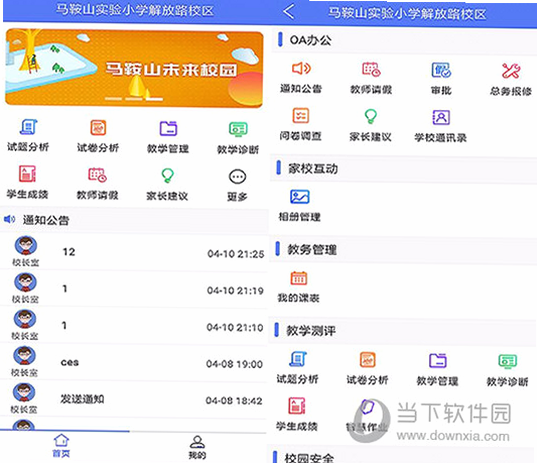Viewport: 537px width, 463px height.
Task: Open the 发送通知 announcement entry
Action: (x=134, y=399)
